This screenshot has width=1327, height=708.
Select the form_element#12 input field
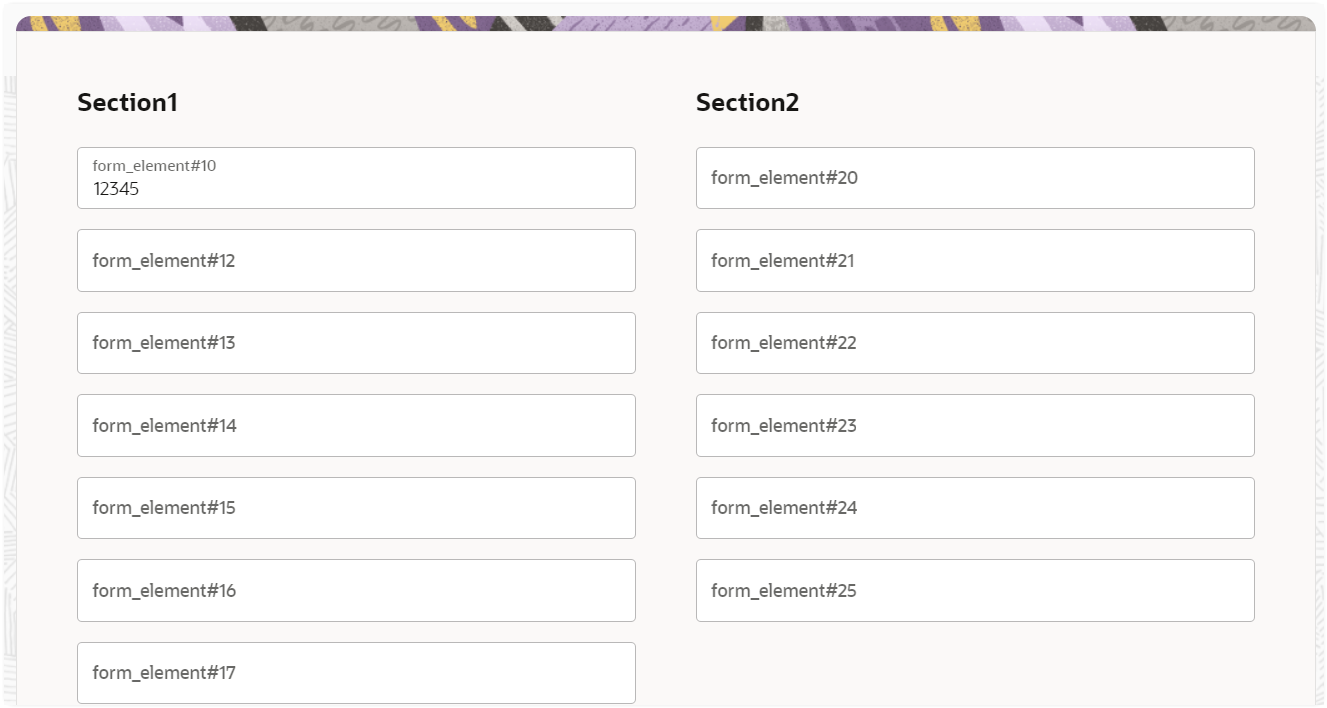click(356, 260)
